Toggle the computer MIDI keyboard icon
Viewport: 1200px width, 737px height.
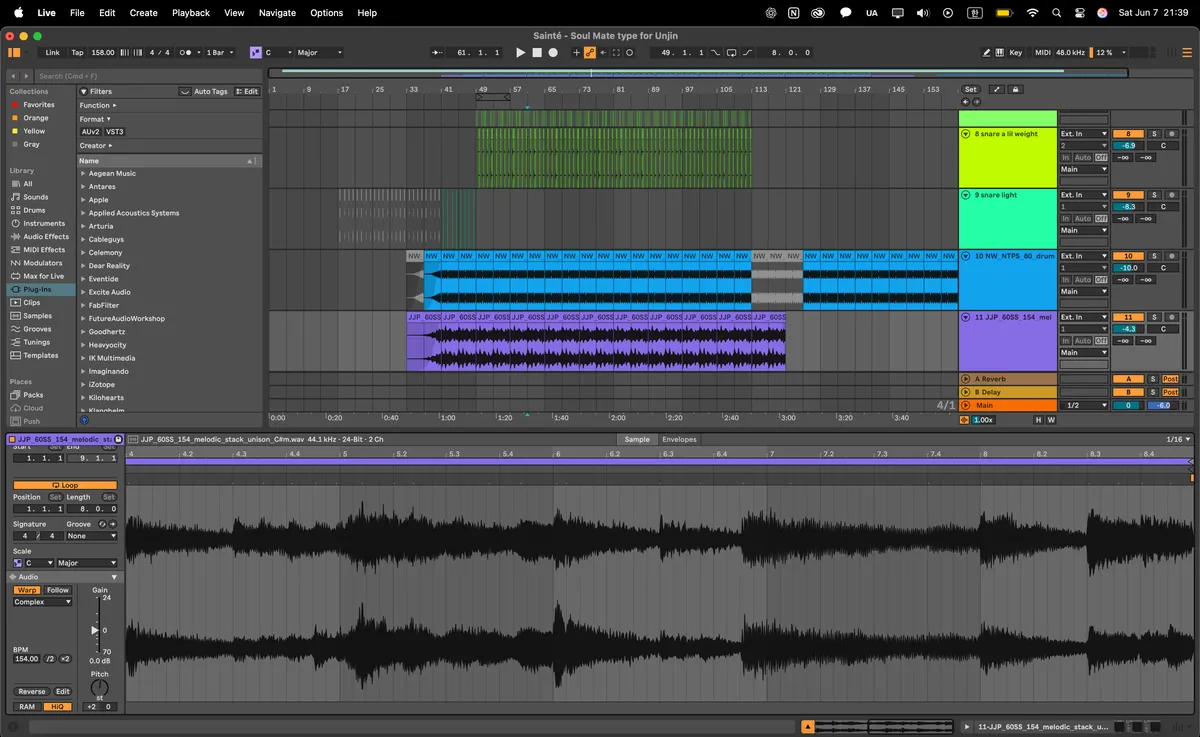pos(1002,52)
